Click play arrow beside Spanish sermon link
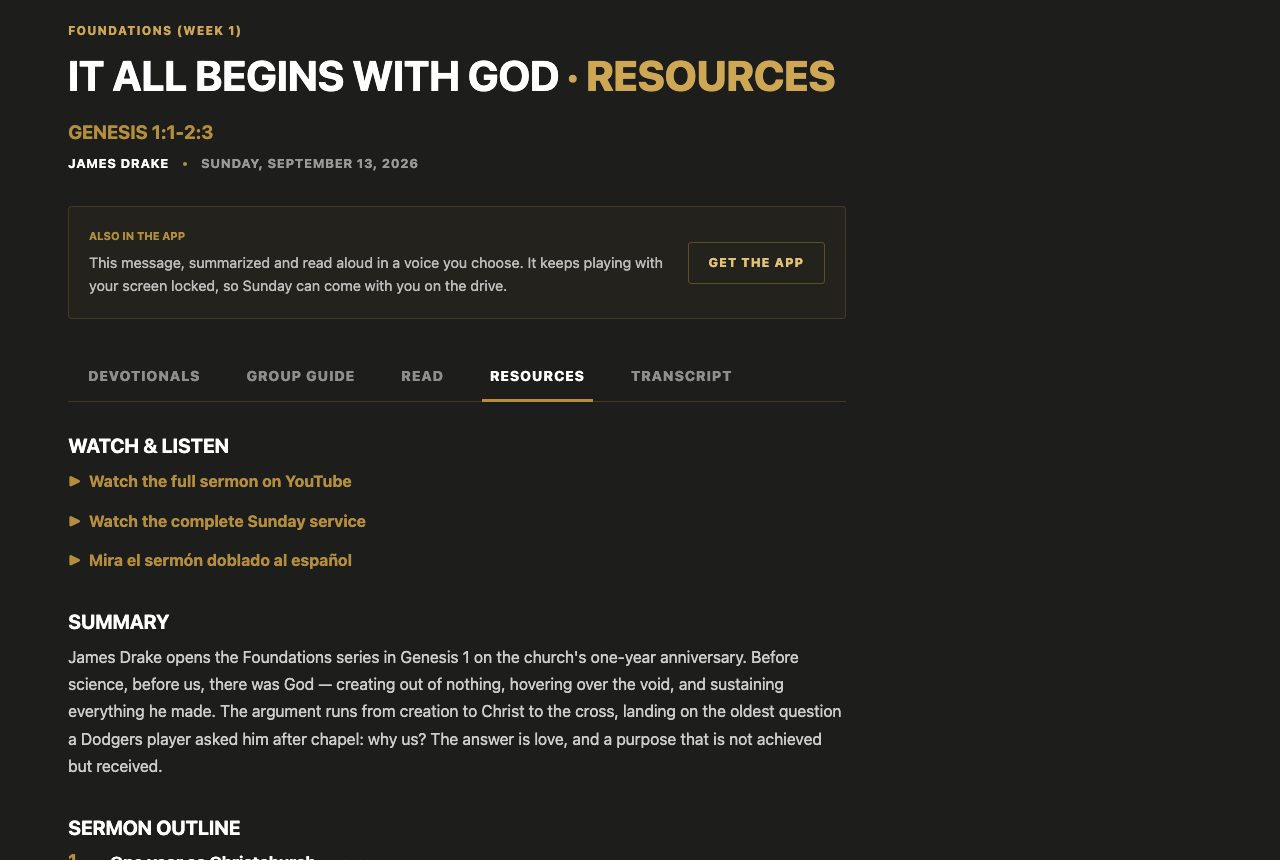The image size is (1280, 860). (x=74, y=560)
